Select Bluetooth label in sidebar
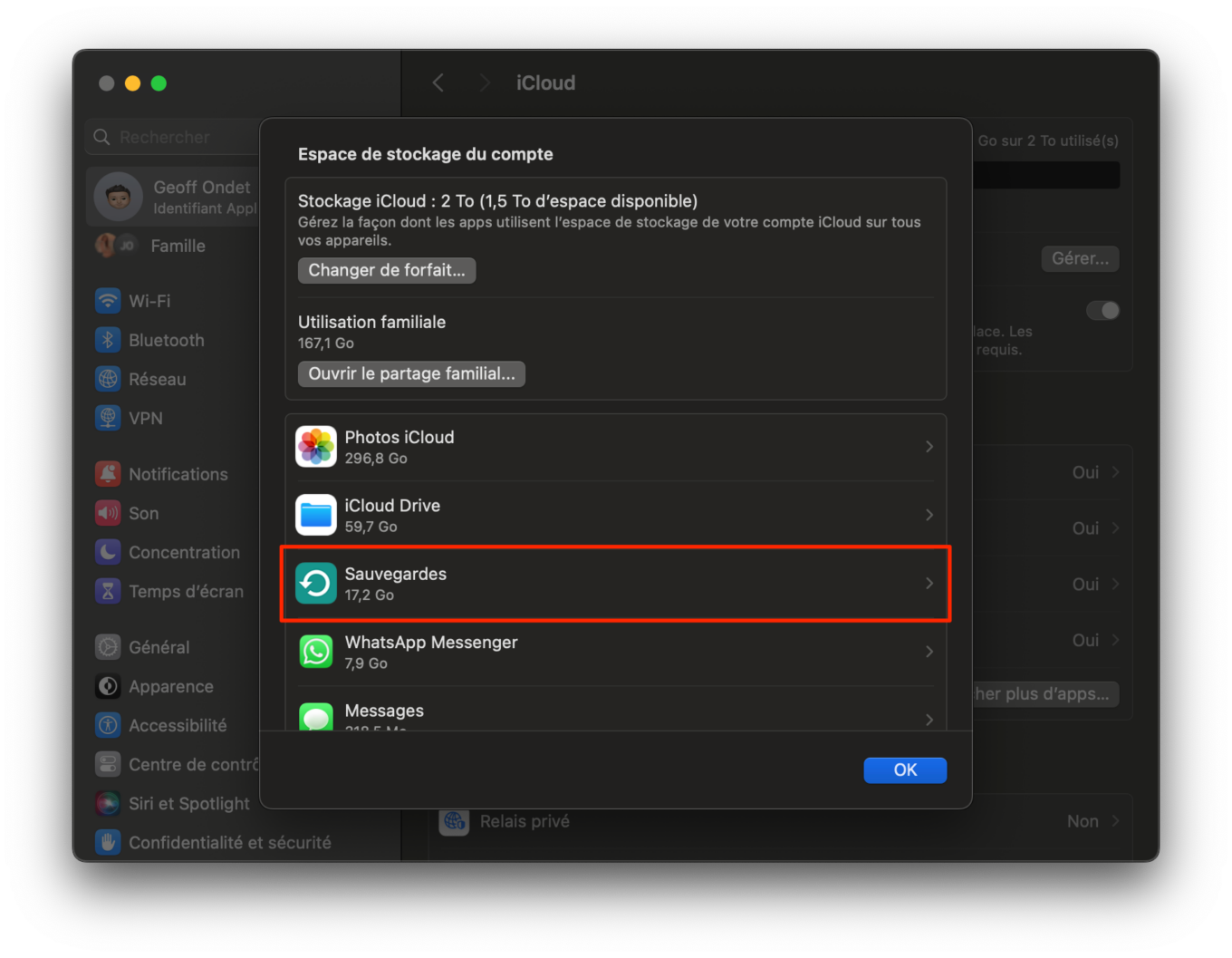This screenshot has width=1232, height=958. pyautogui.click(x=167, y=340)
